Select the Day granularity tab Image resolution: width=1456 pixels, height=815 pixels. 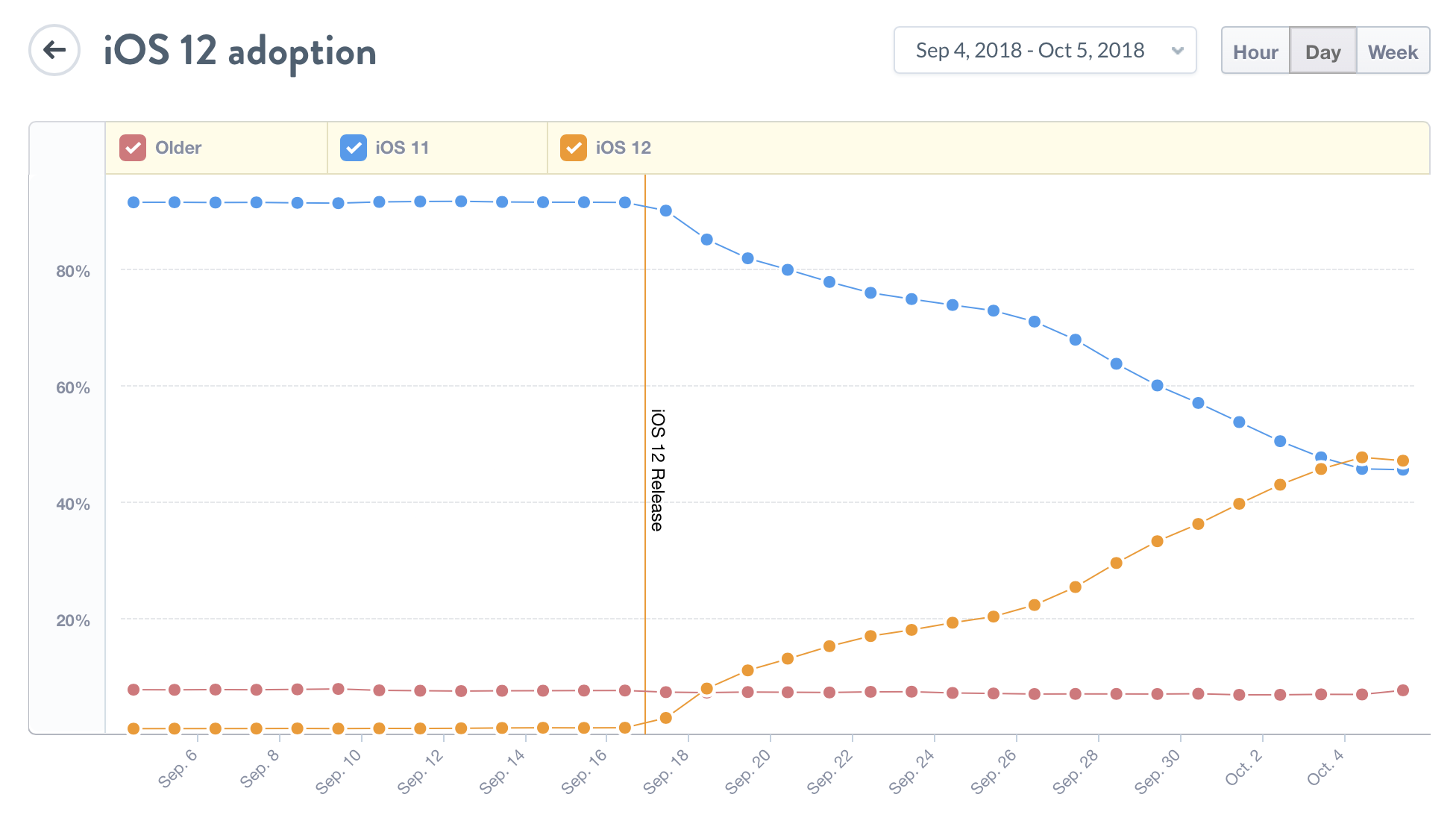[x=1322, y=51]
